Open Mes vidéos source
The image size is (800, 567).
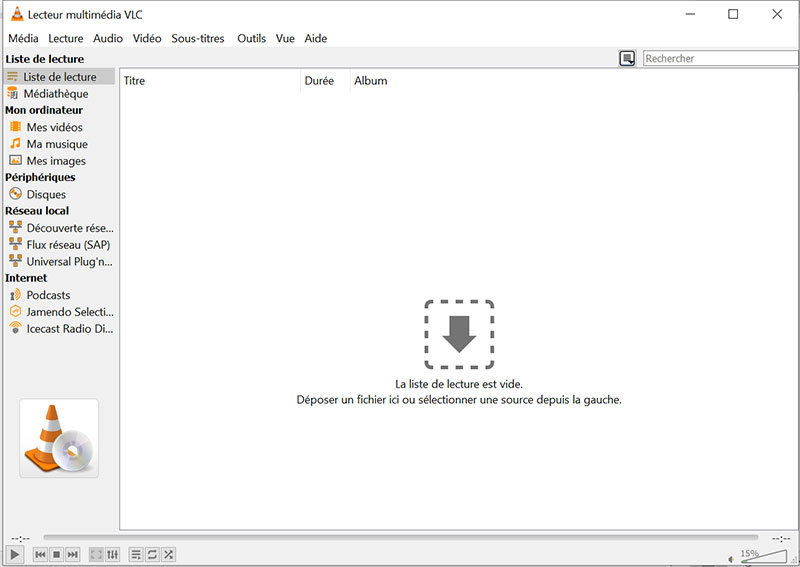[55, 127]
